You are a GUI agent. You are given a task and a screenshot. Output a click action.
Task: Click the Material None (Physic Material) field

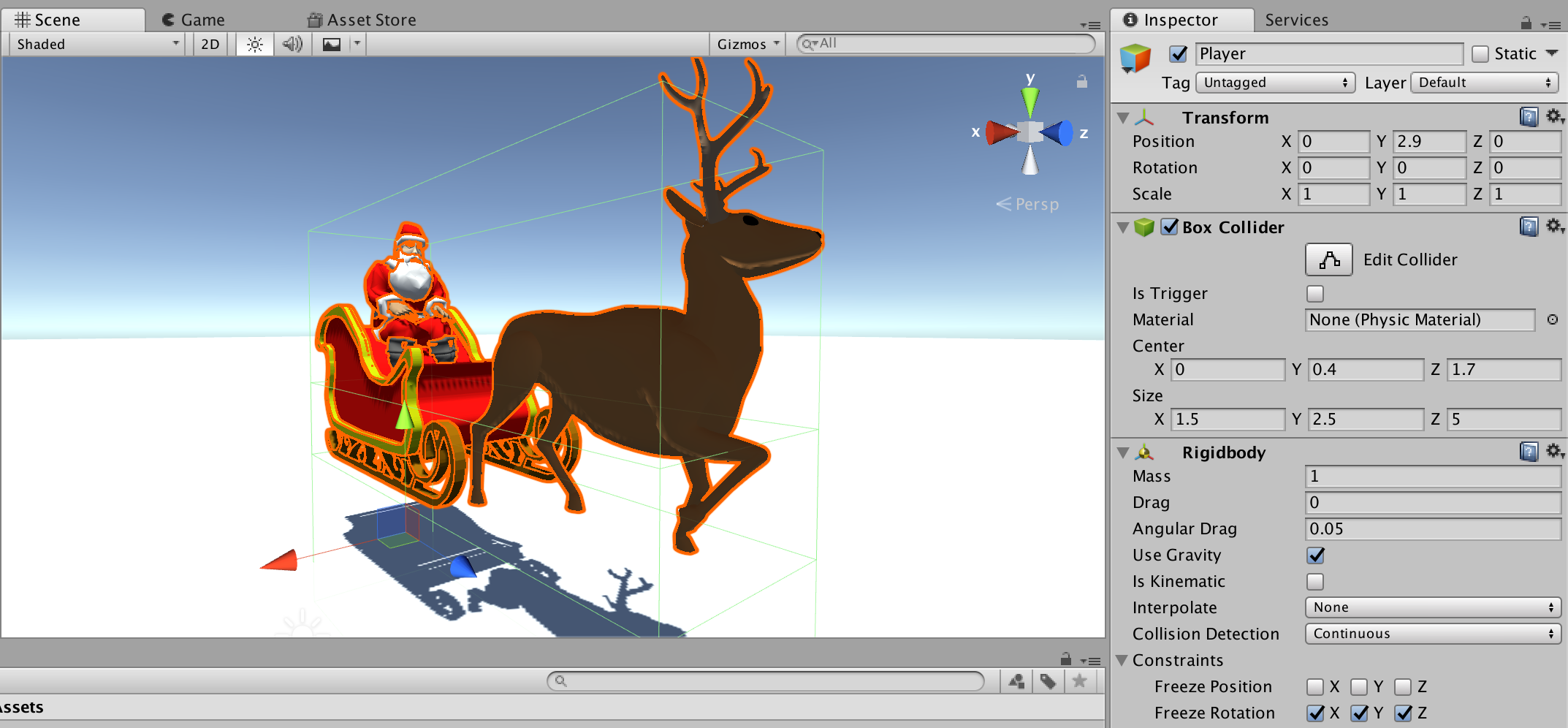tap(1420, 319)
